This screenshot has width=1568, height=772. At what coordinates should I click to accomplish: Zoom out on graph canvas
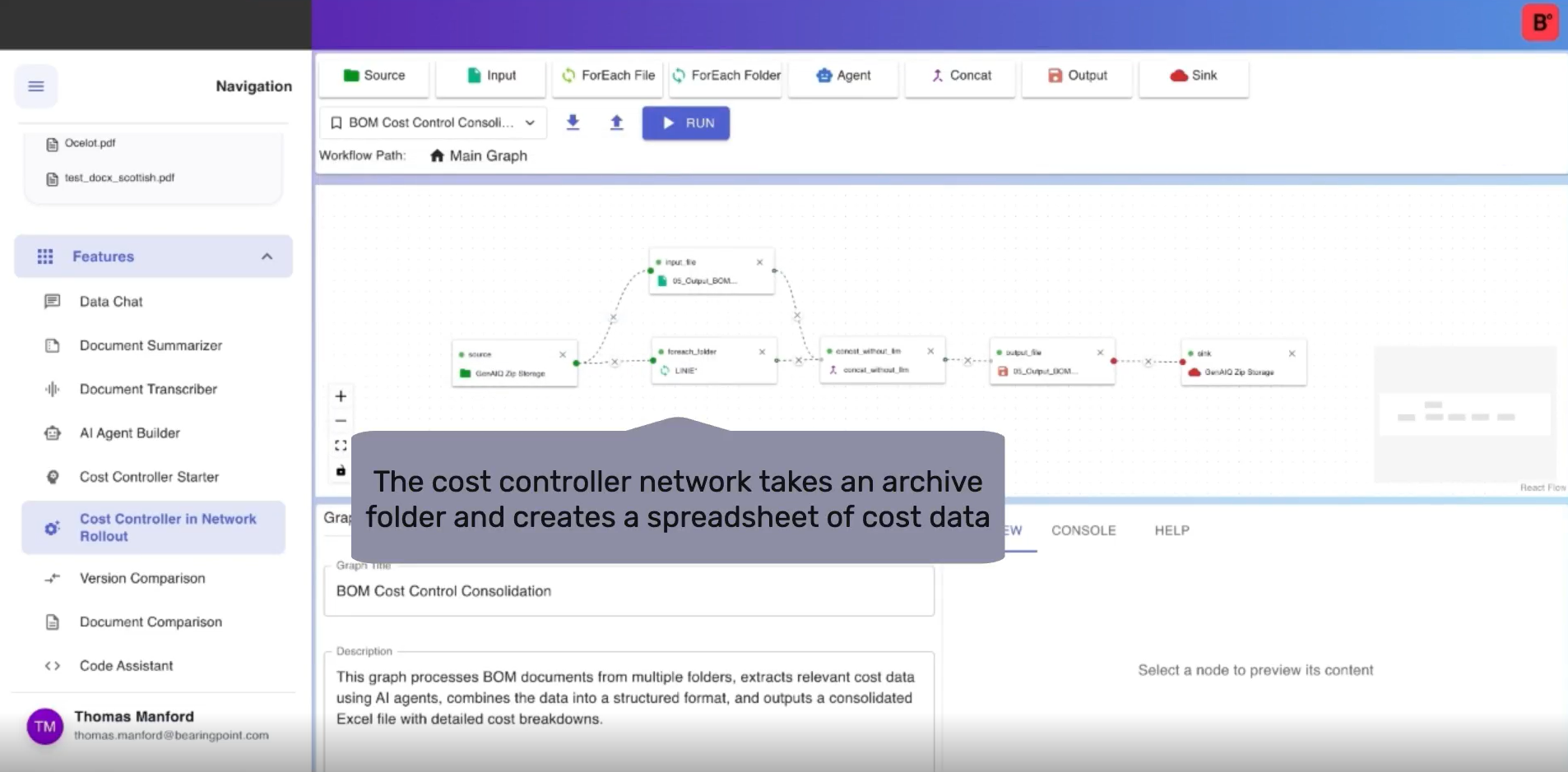click(x=341, y=421)
